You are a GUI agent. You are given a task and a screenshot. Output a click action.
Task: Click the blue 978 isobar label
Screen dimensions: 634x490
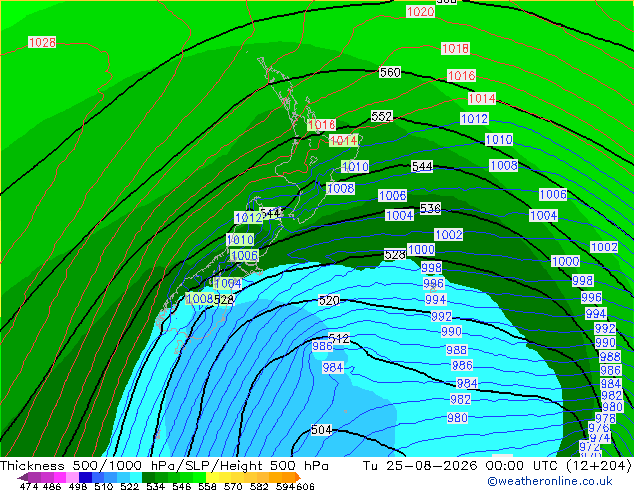(x=605, y=418)
